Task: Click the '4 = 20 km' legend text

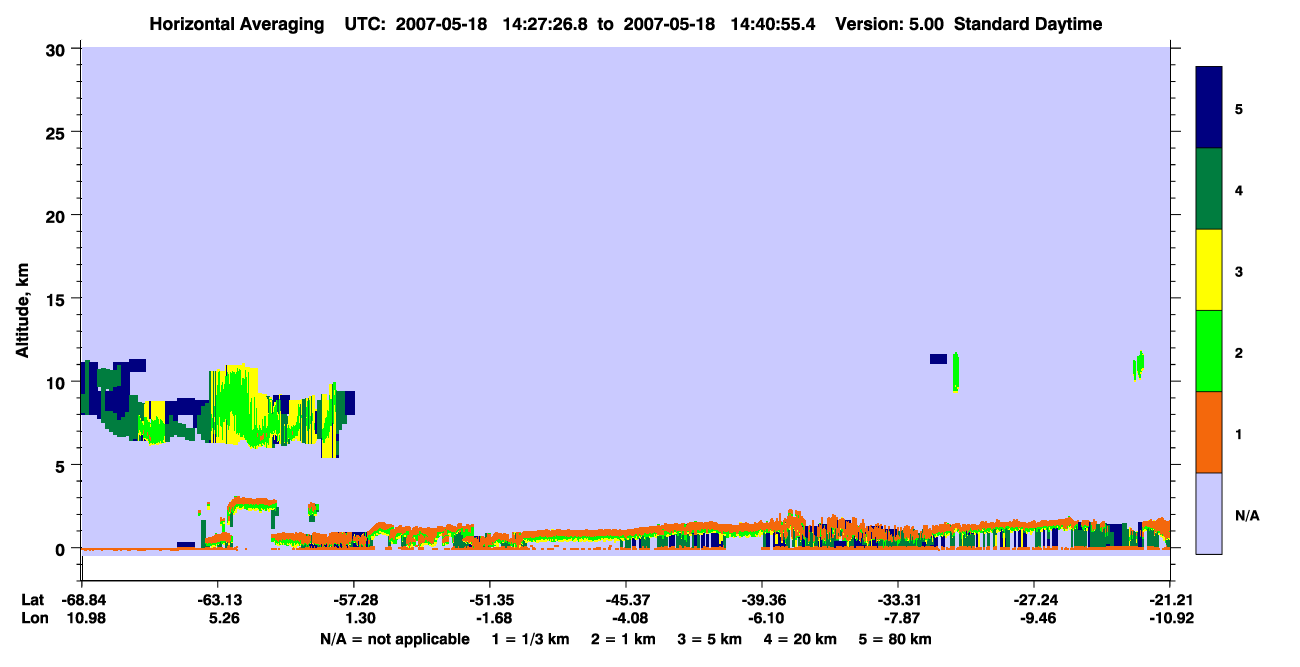Action: 799,639
